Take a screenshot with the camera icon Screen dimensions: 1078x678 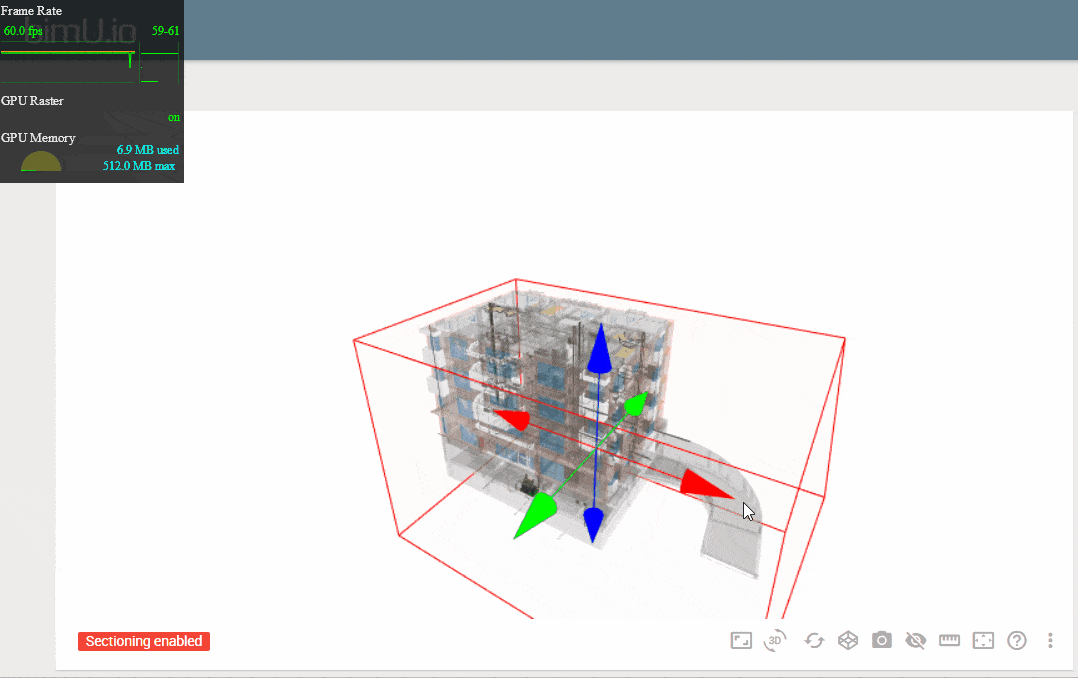point(881,640)
